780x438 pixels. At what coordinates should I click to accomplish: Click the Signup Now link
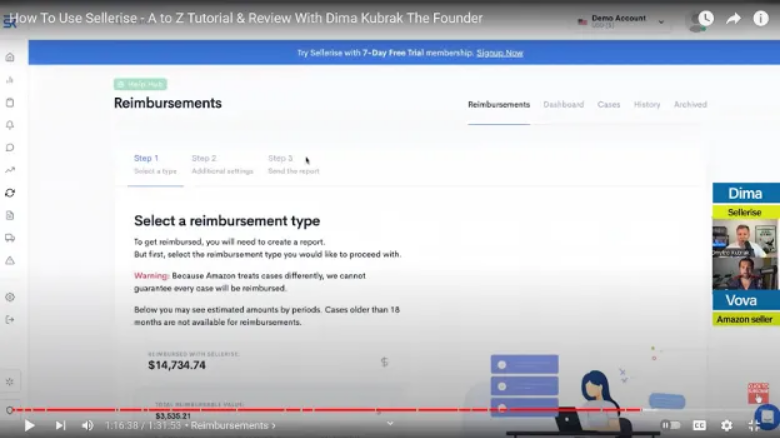(499, 53)
